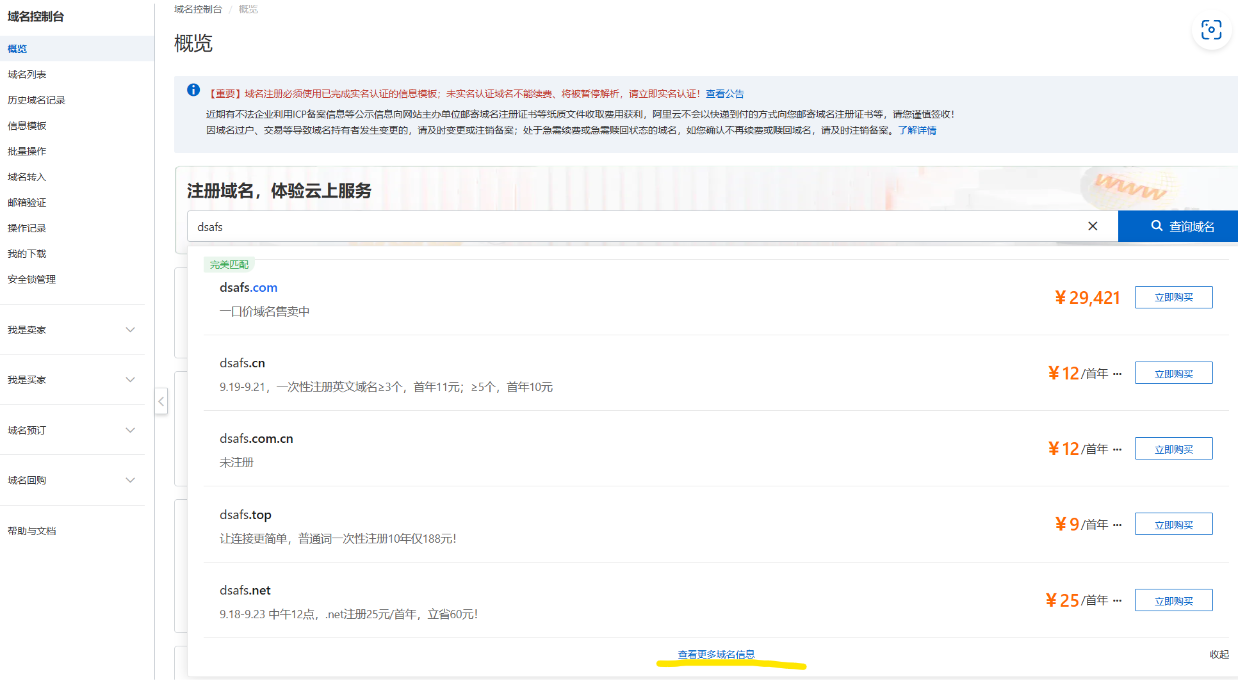Open 历史域名记录 in the sidebar

coord(38,98)
